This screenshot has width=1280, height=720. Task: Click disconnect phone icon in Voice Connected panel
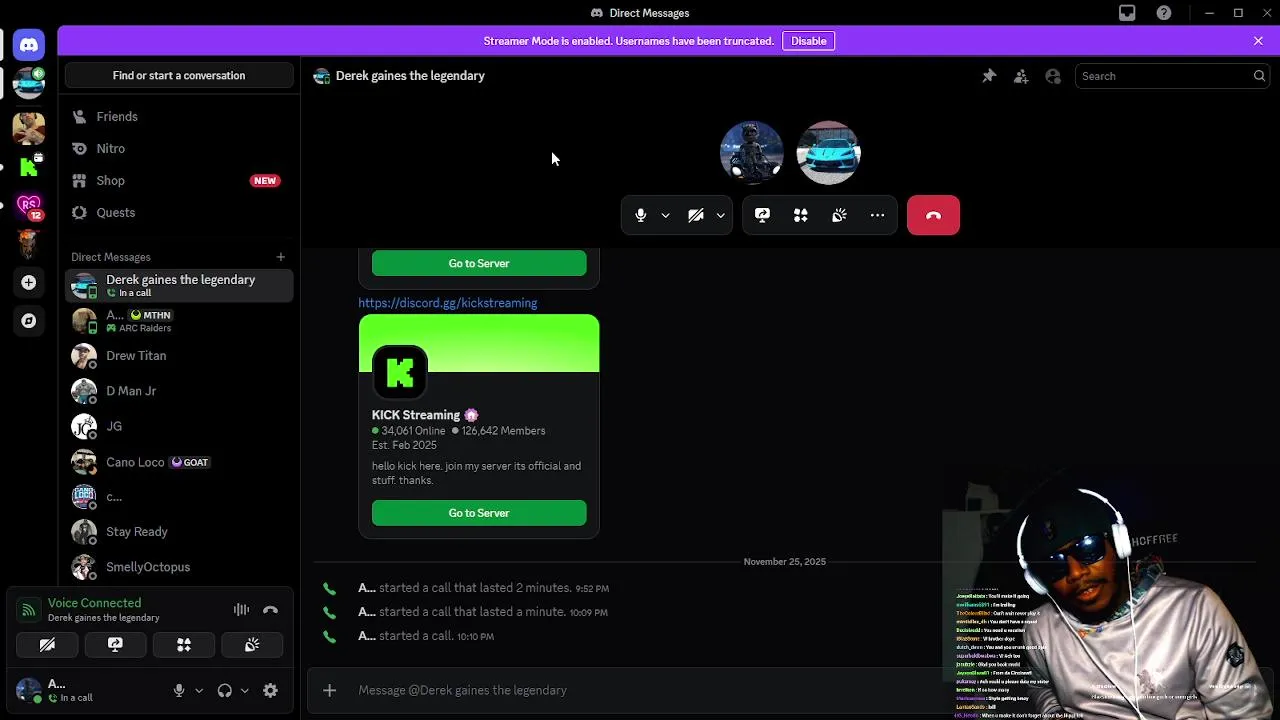pyautogui.click(x=270, y=610)
